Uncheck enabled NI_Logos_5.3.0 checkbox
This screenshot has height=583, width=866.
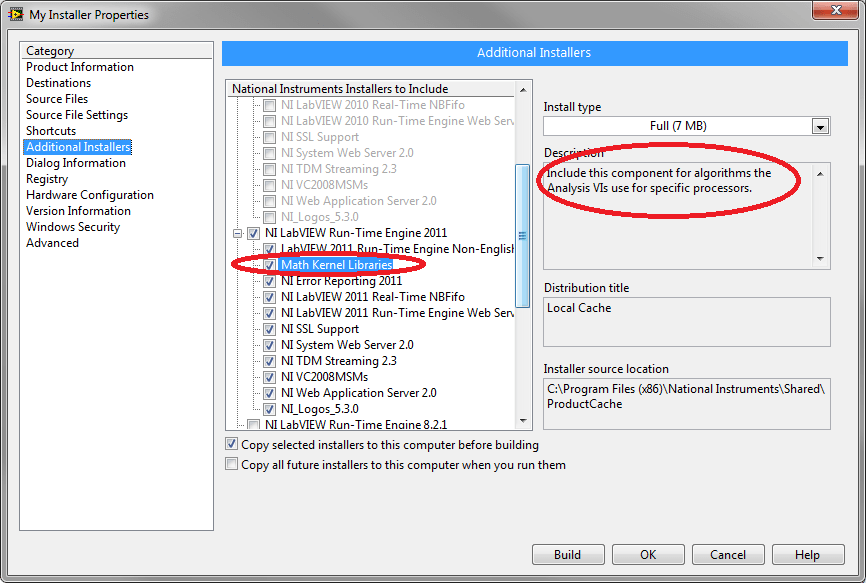click(x=270, y=409)
